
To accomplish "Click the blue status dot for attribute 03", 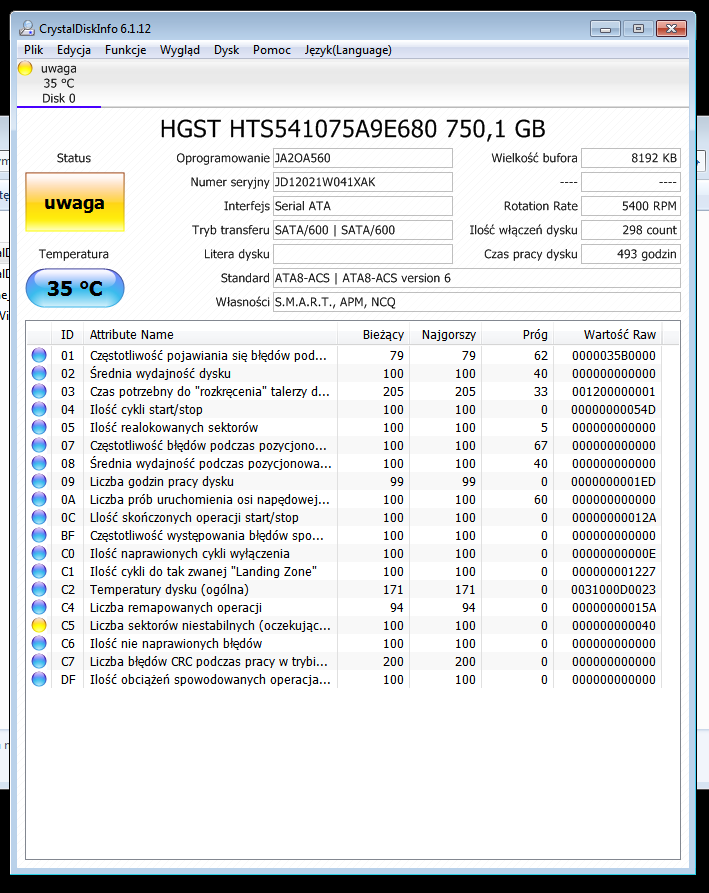I will pyautogui.click(x=39, y=391).
